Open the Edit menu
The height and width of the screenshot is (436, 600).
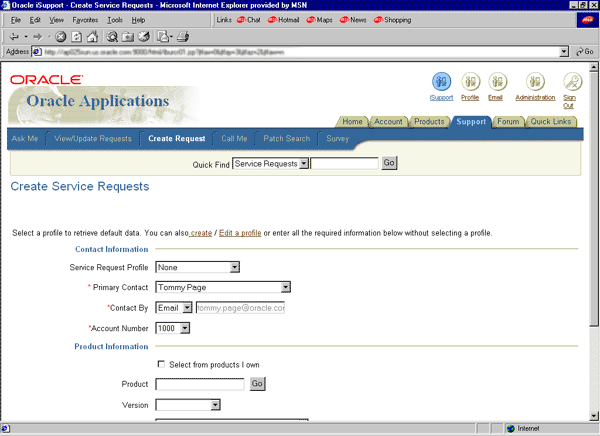(x=35, y=20)
